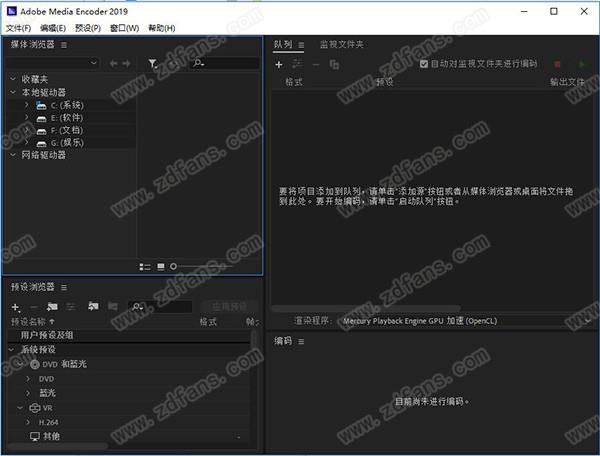Click the queue panel horizontal scrollbar
The height and width of the screenshot is (456, 600).
tap(365, 308)
